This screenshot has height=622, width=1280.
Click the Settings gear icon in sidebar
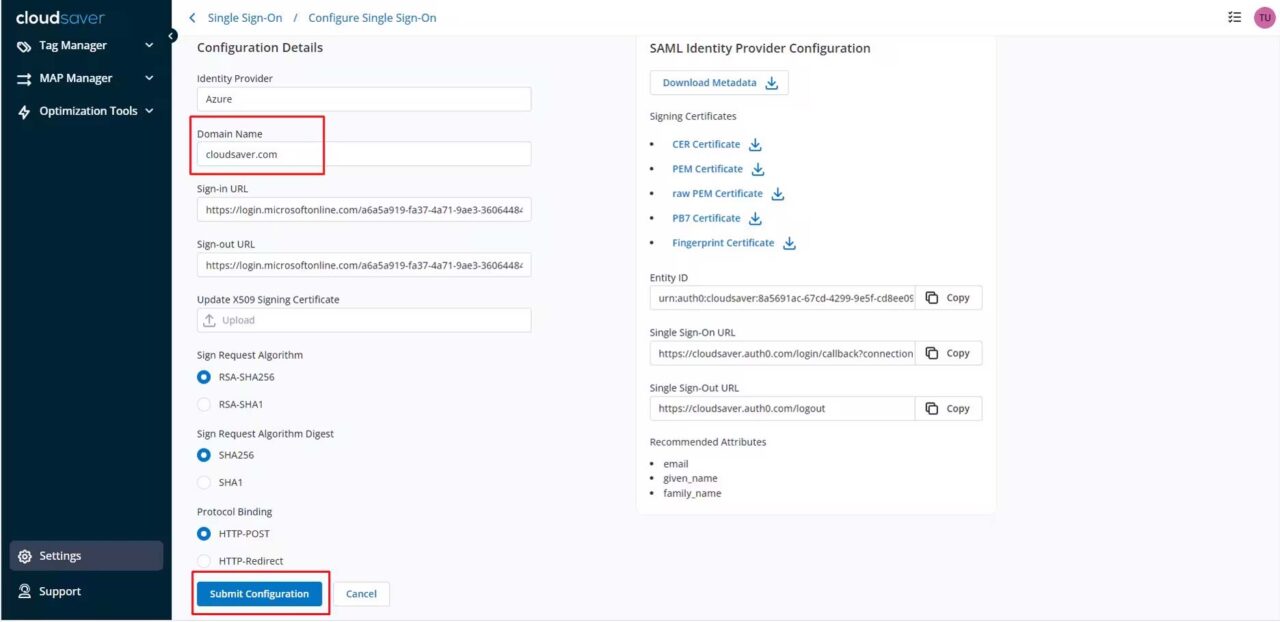(x=24, y=556)
